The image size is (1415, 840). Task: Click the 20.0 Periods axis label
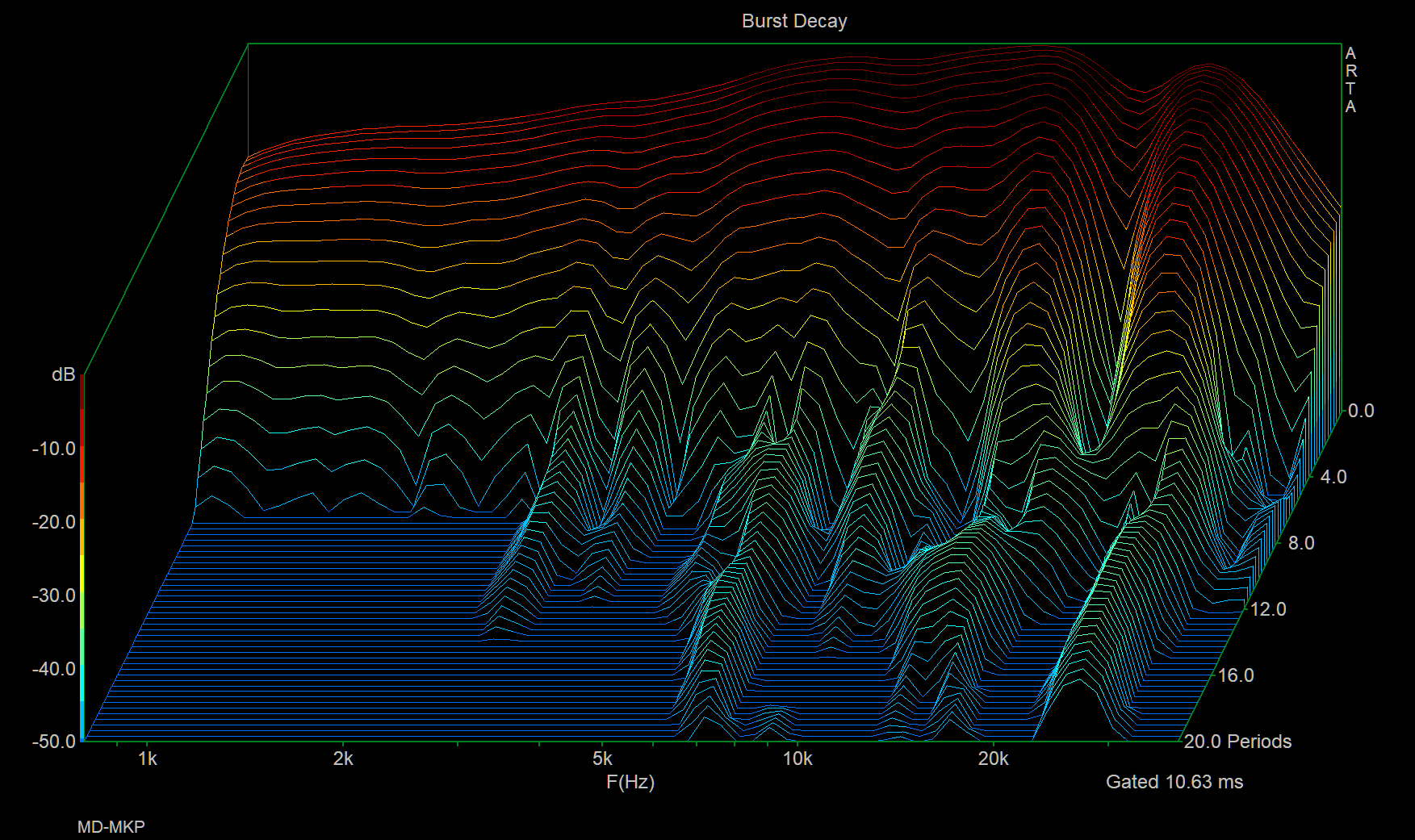1237,742
